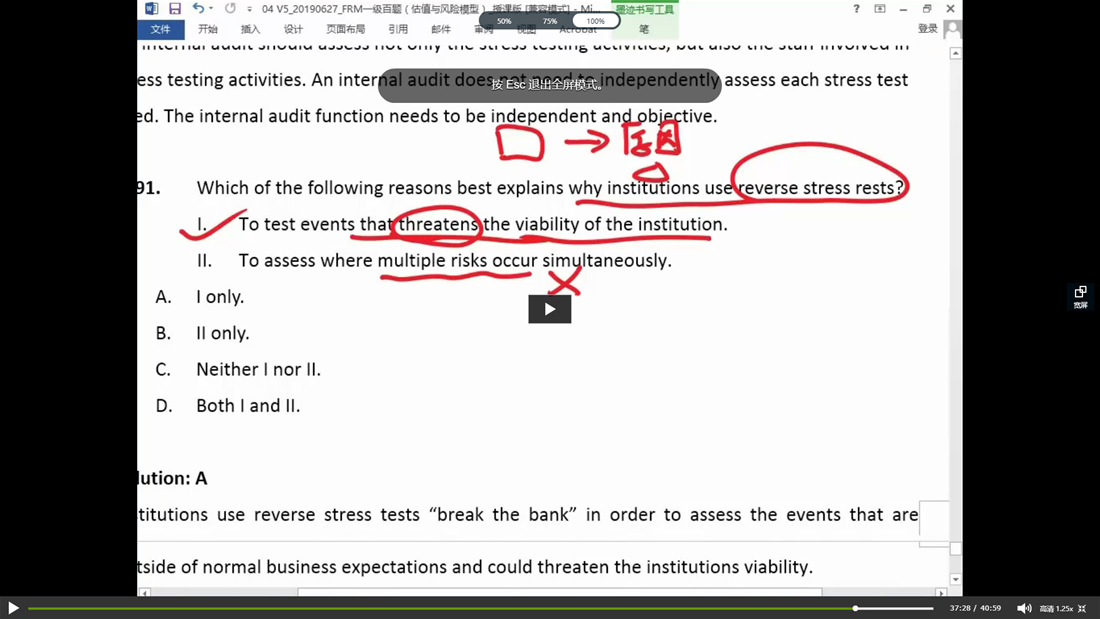
Task: Click the Word application icon
Action: (x=152, y=8)
